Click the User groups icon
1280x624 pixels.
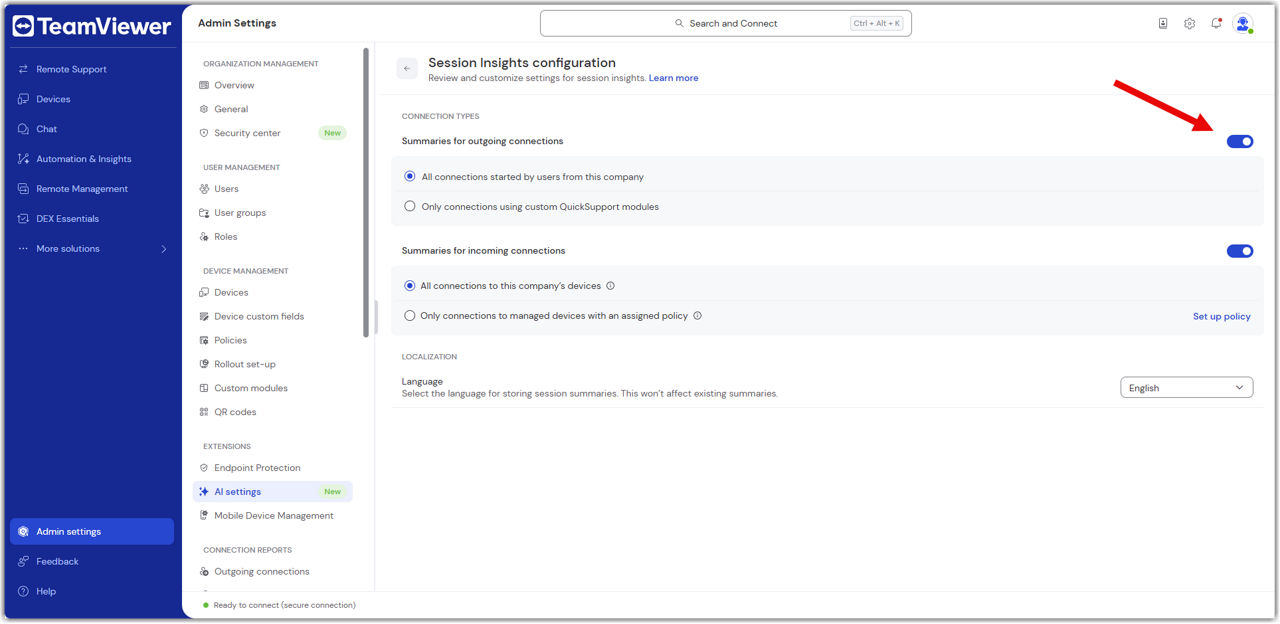(x=204, y=213)
